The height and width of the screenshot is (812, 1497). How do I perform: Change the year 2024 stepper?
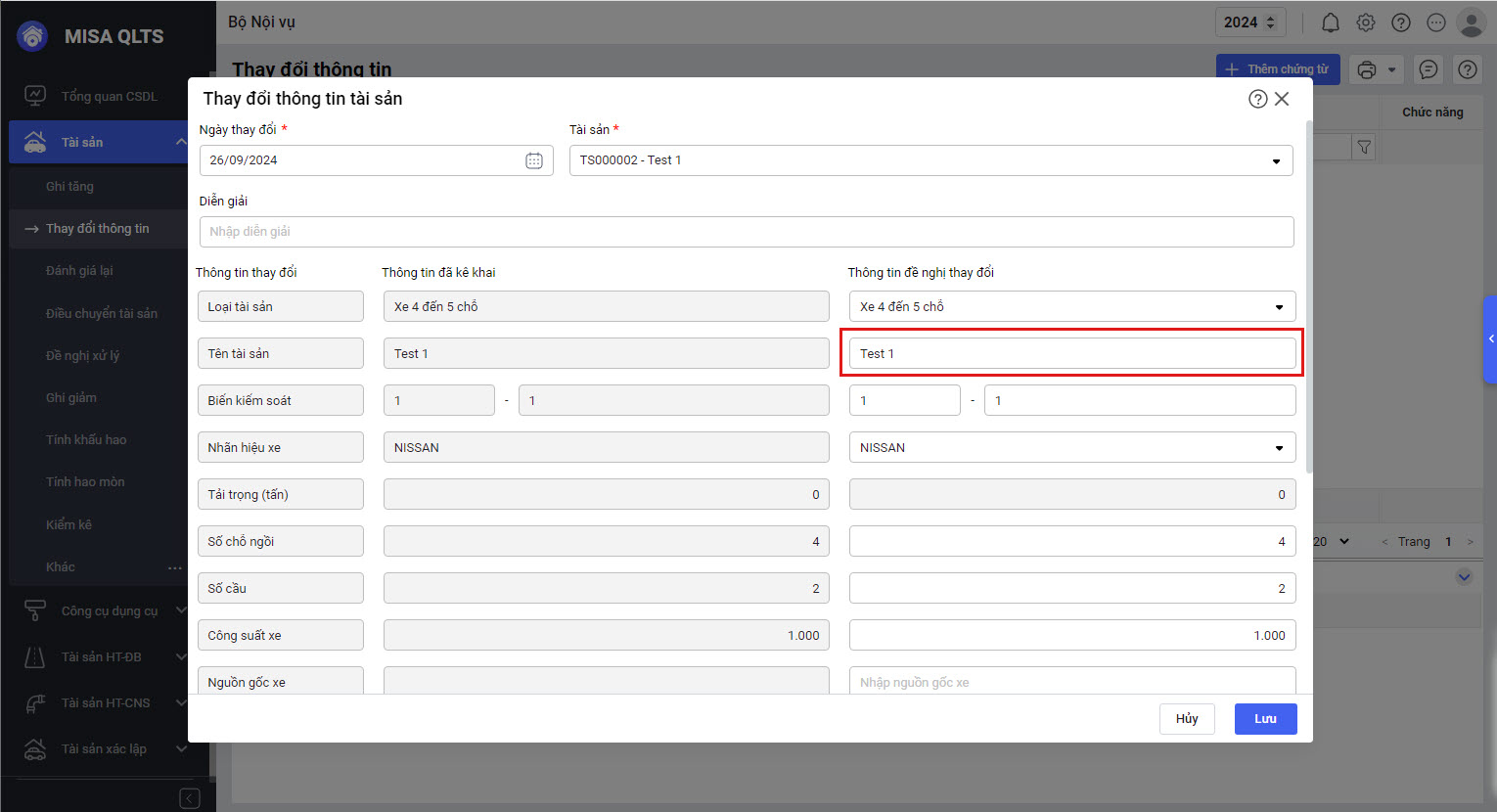1270,23
